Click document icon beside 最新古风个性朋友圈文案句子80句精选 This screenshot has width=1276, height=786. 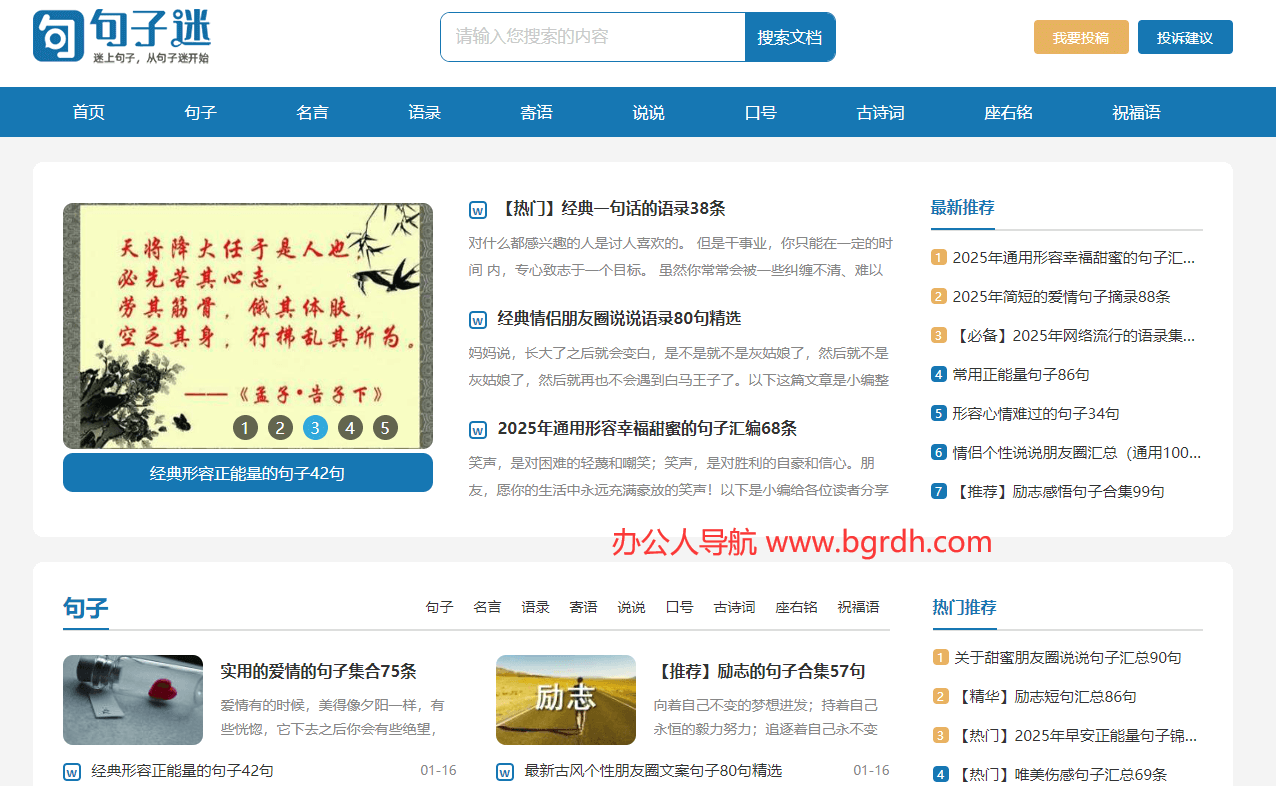click(505, 772)
